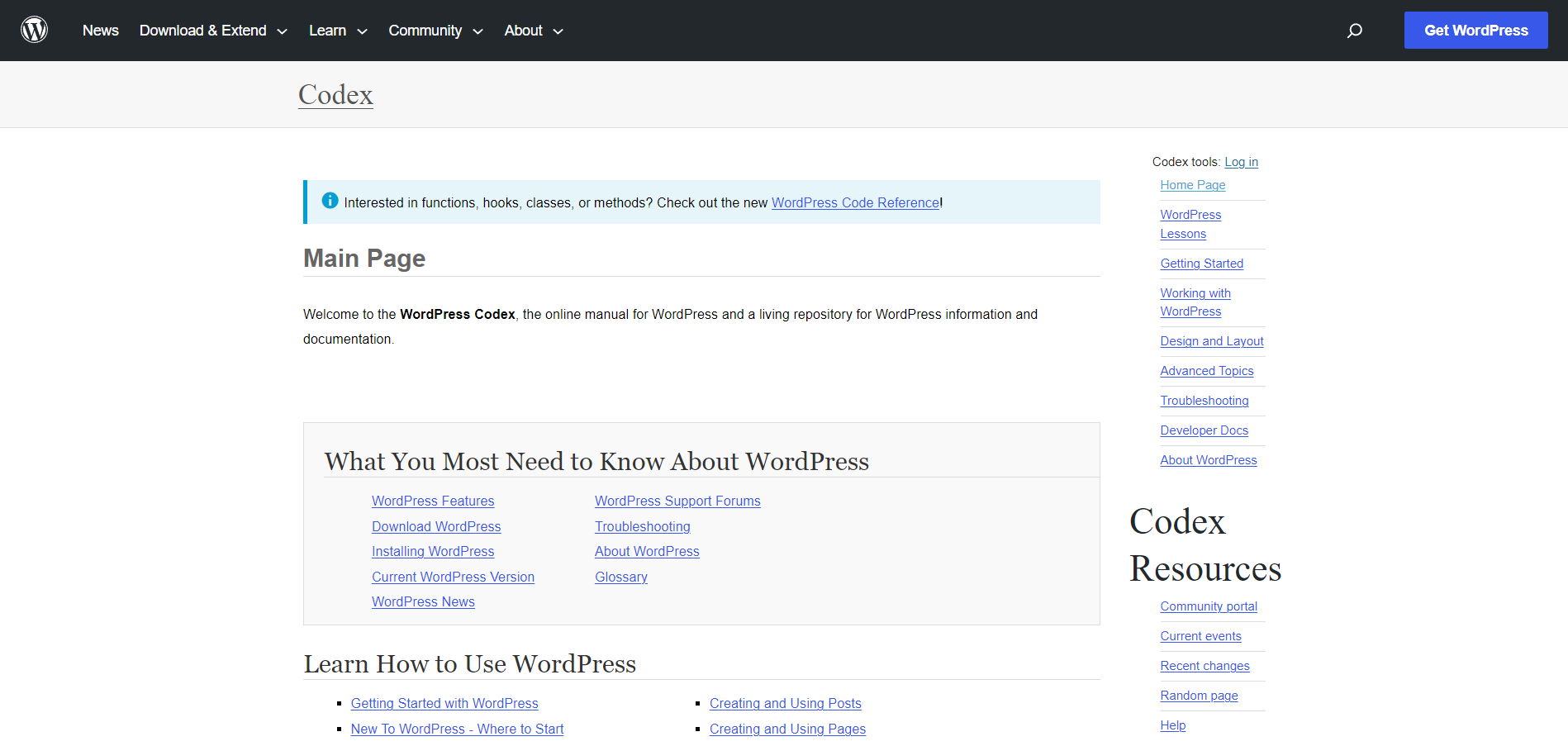1568x746 pixels.
Task: Open Design and Layout sidebar link
Action: tap(1211, 341)
